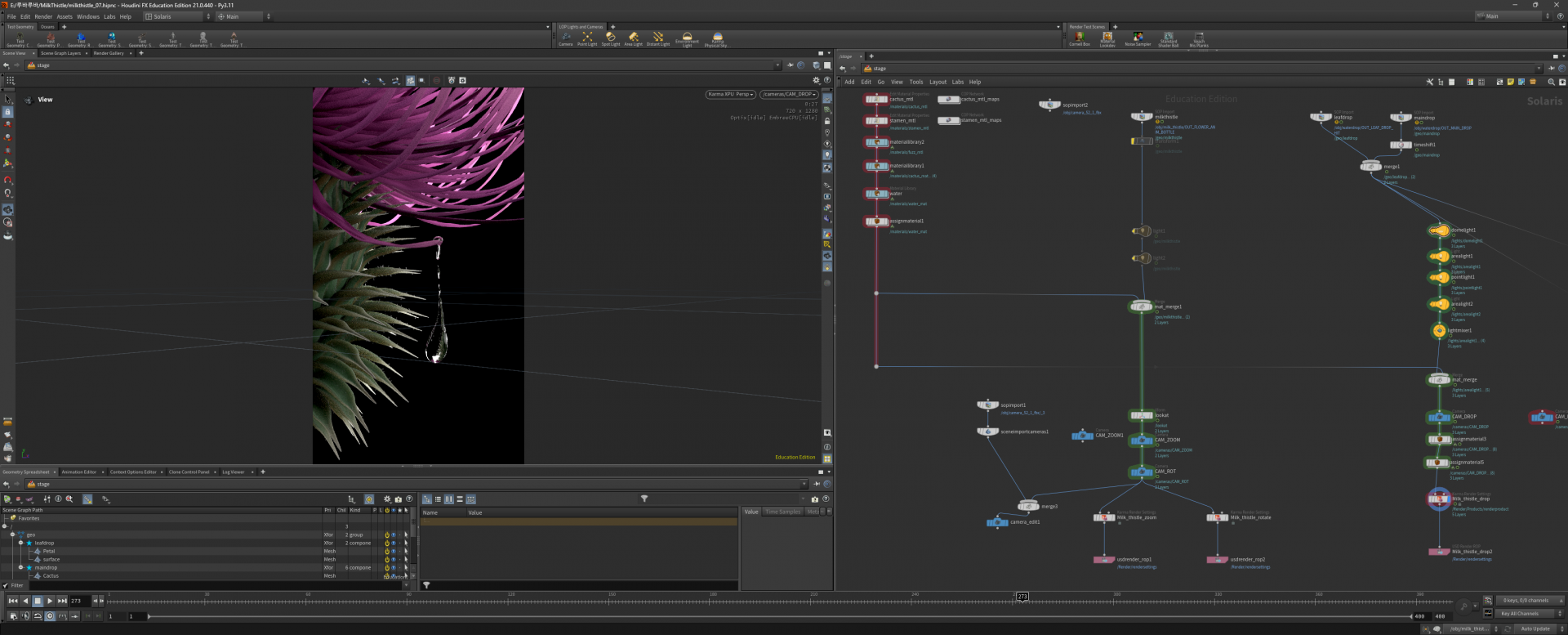This screenshot has height=635, width=1568.
Task: Collapse the maindrop tree item
Action: tap(21, 567)
